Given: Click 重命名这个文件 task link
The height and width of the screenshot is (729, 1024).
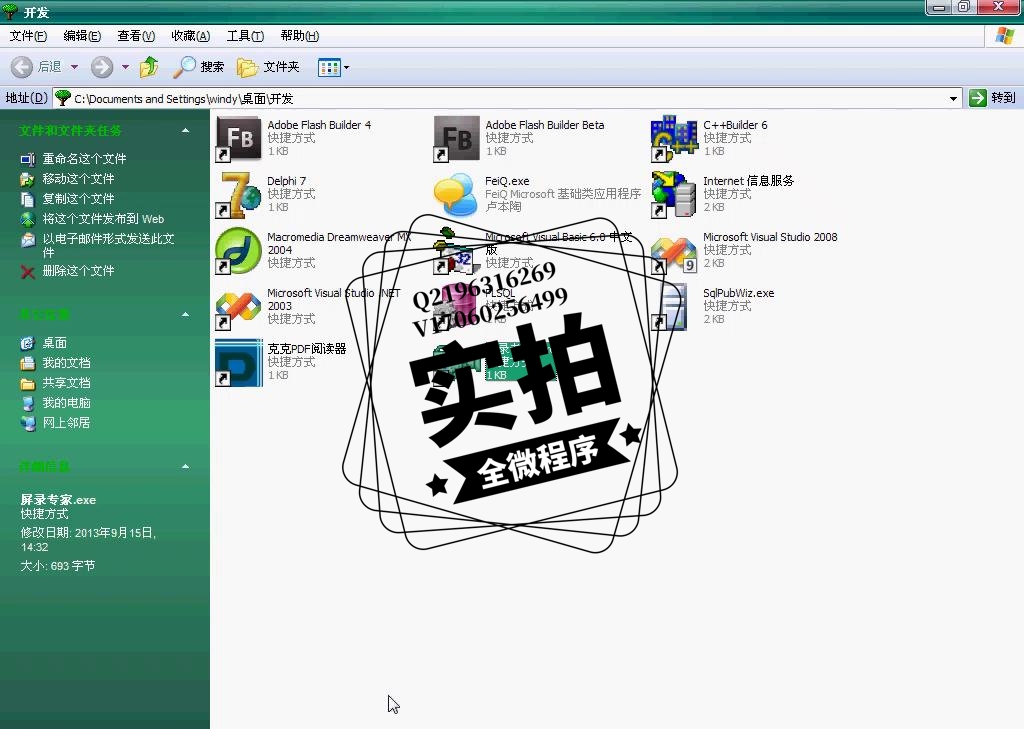Looking at the screenshot, I should tap(84, 159).
